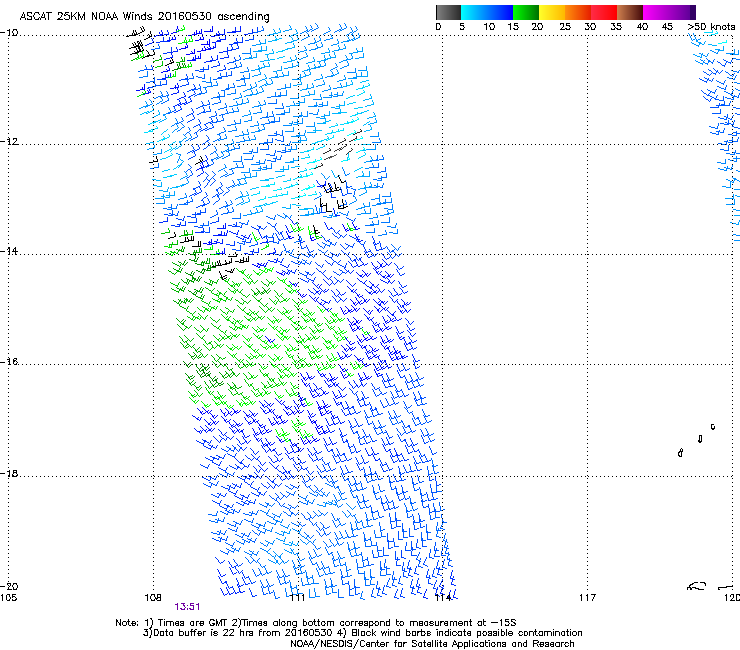This screenshot has height=650, width=740.
Task: Click the red 30-35 knots legend swatch
Action: (604, 12)
